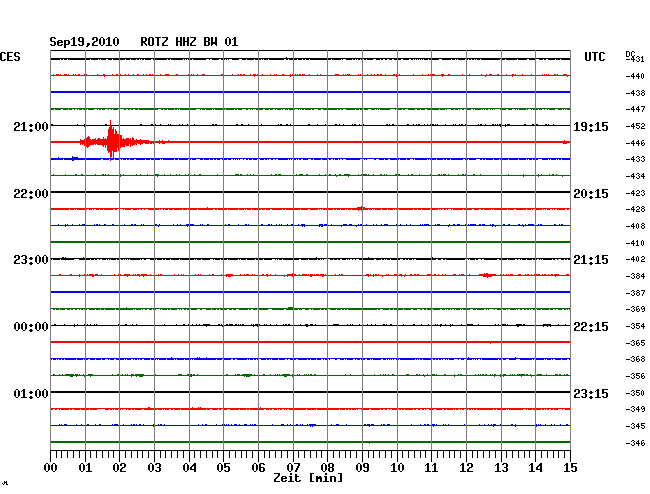The width and height of the screenshot is (650, 494).
Task: Click the 22:15 UTC time label
Action: coord(591,327)
